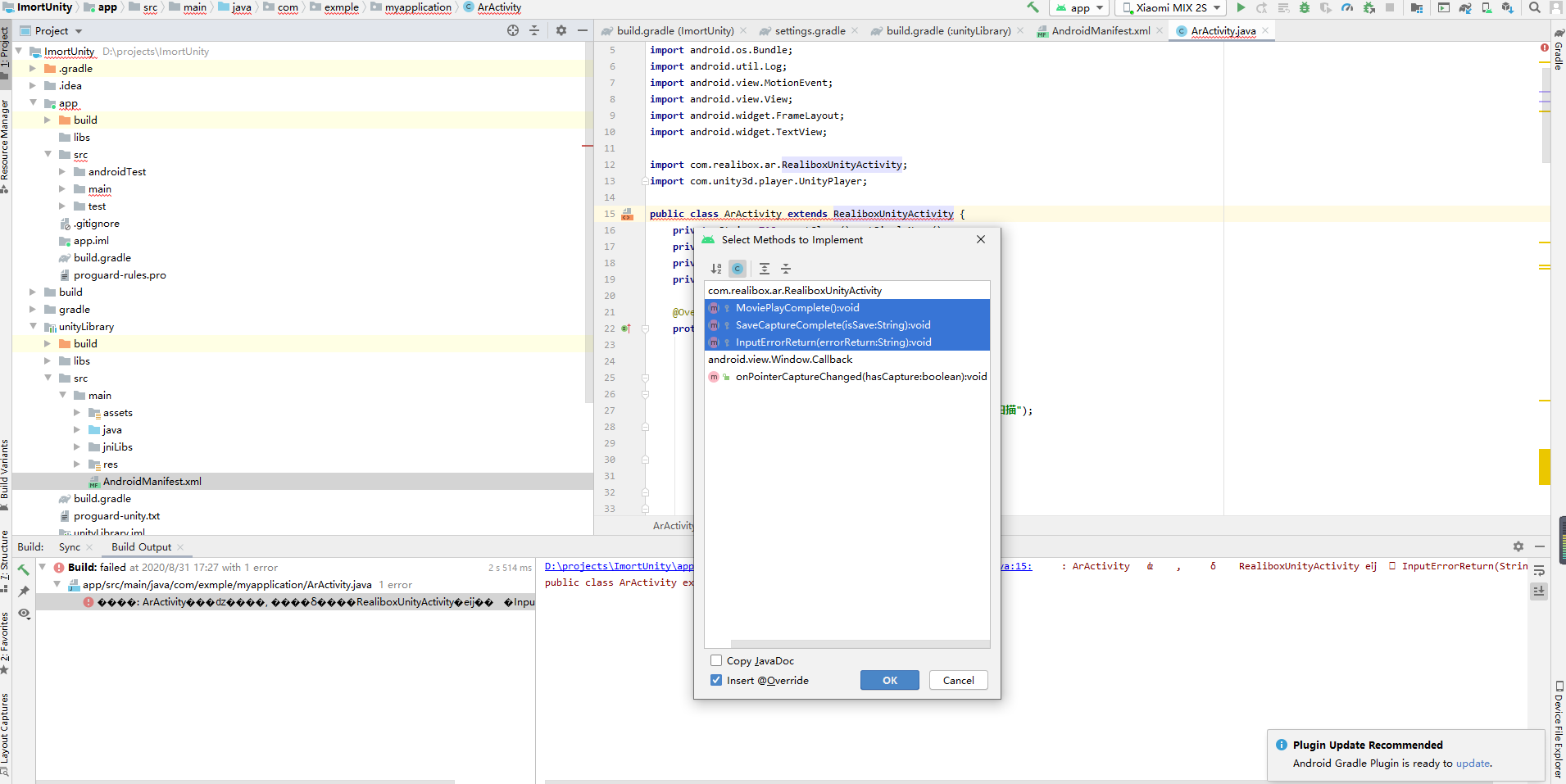
Task: Click yellow warning stripe on editor scrollbar
Action: click(x=1544, y=467)
